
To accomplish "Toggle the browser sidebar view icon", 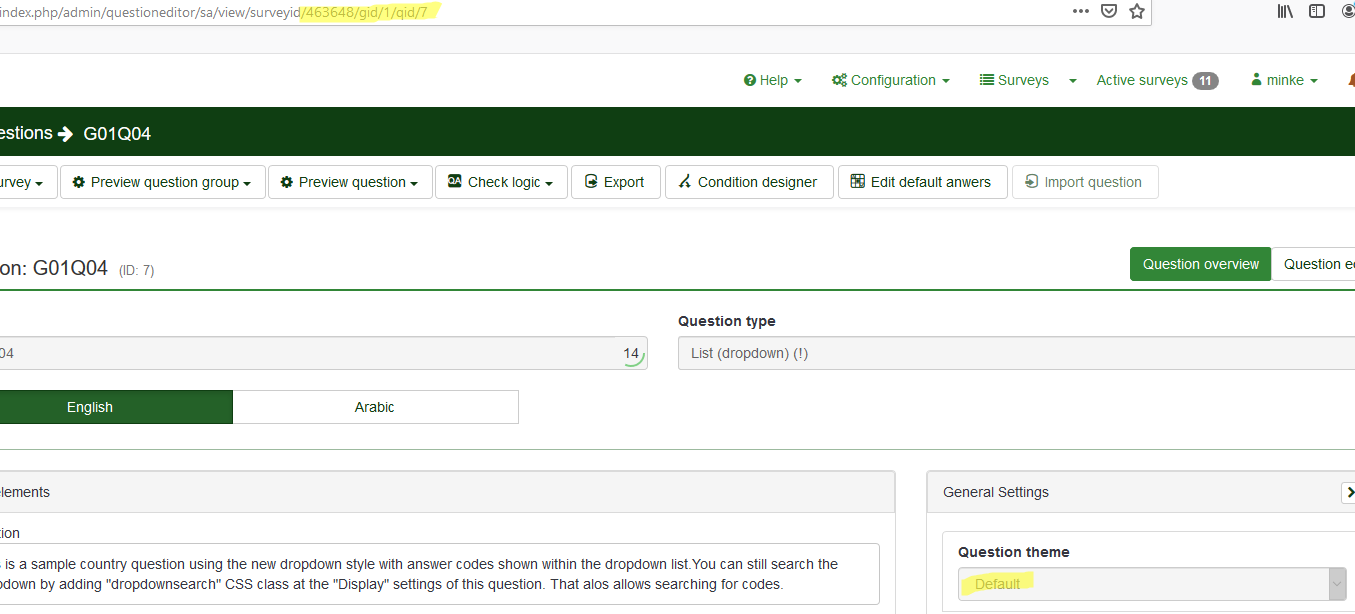I will pos(1317,12).
